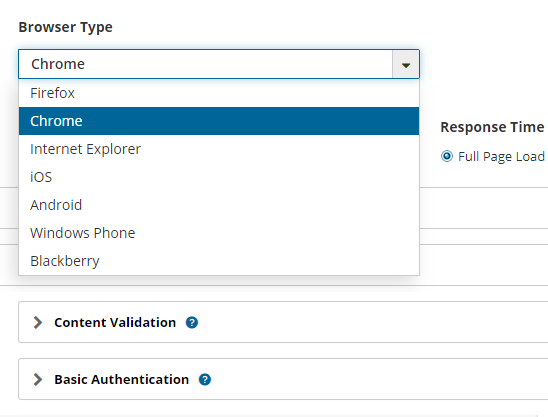Click the Basic Authentication section title
This screenshot has height=417, width=548.
click(x=122, y=379)
